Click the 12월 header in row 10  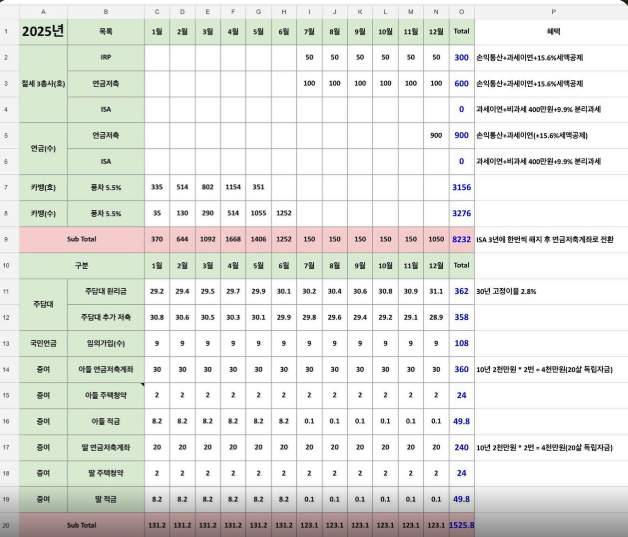click(436, 265)
